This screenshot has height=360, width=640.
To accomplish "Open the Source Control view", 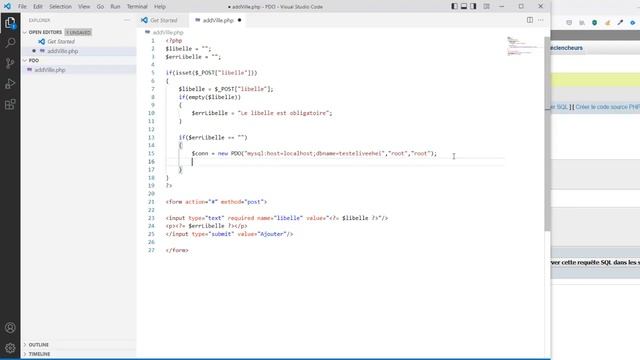I will pyautogui.click(x=10, y=63).
